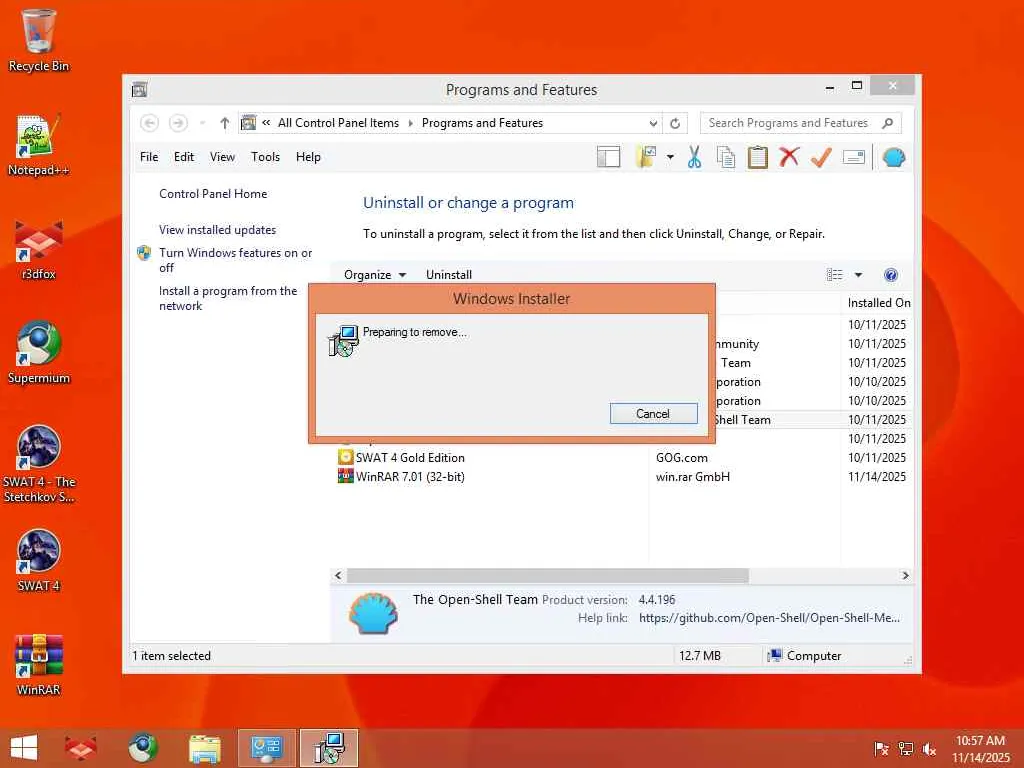Click the win.rar GmbH publisher cell

click(693, 477)
